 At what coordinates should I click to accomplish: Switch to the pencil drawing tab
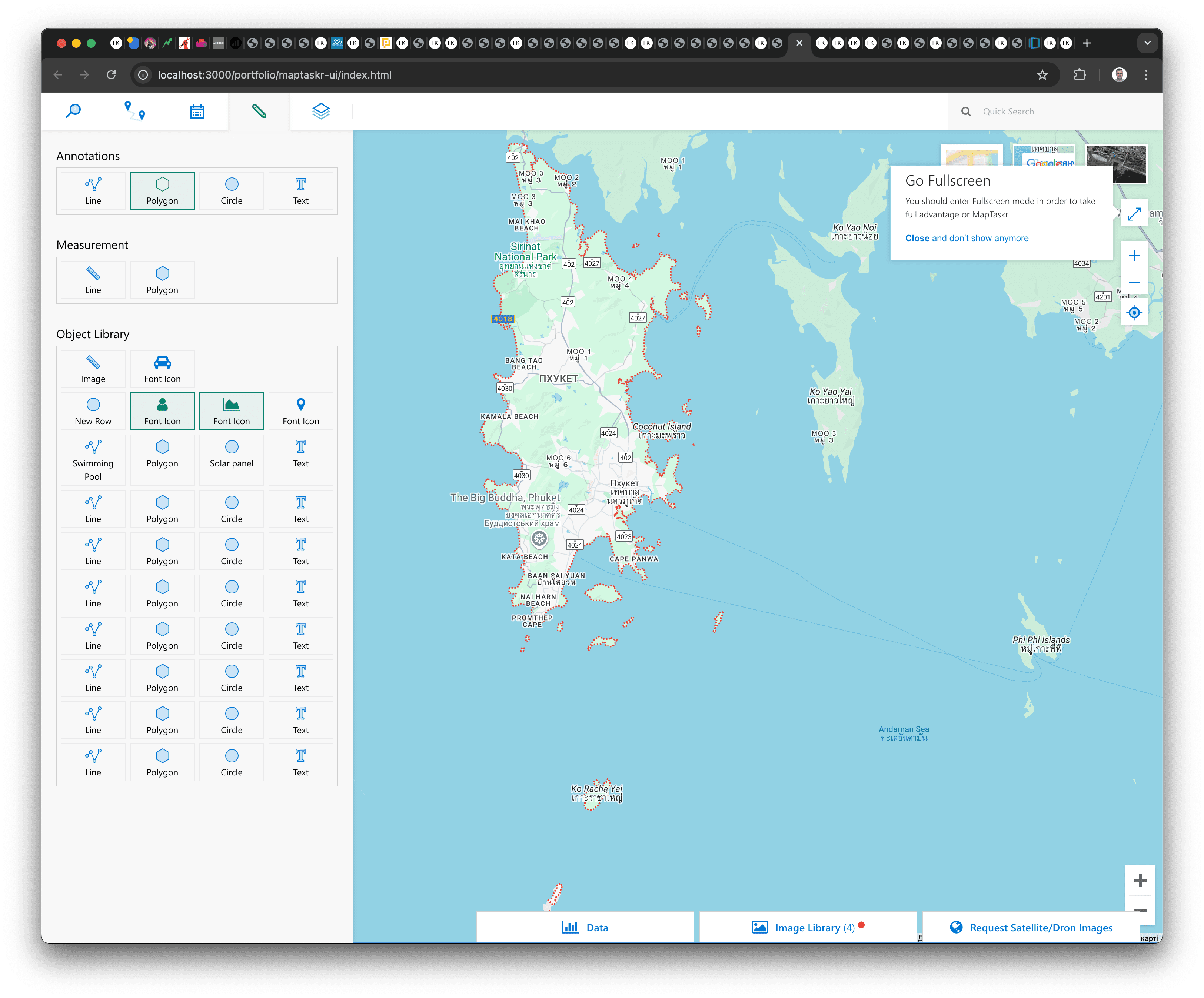(259, 111)
